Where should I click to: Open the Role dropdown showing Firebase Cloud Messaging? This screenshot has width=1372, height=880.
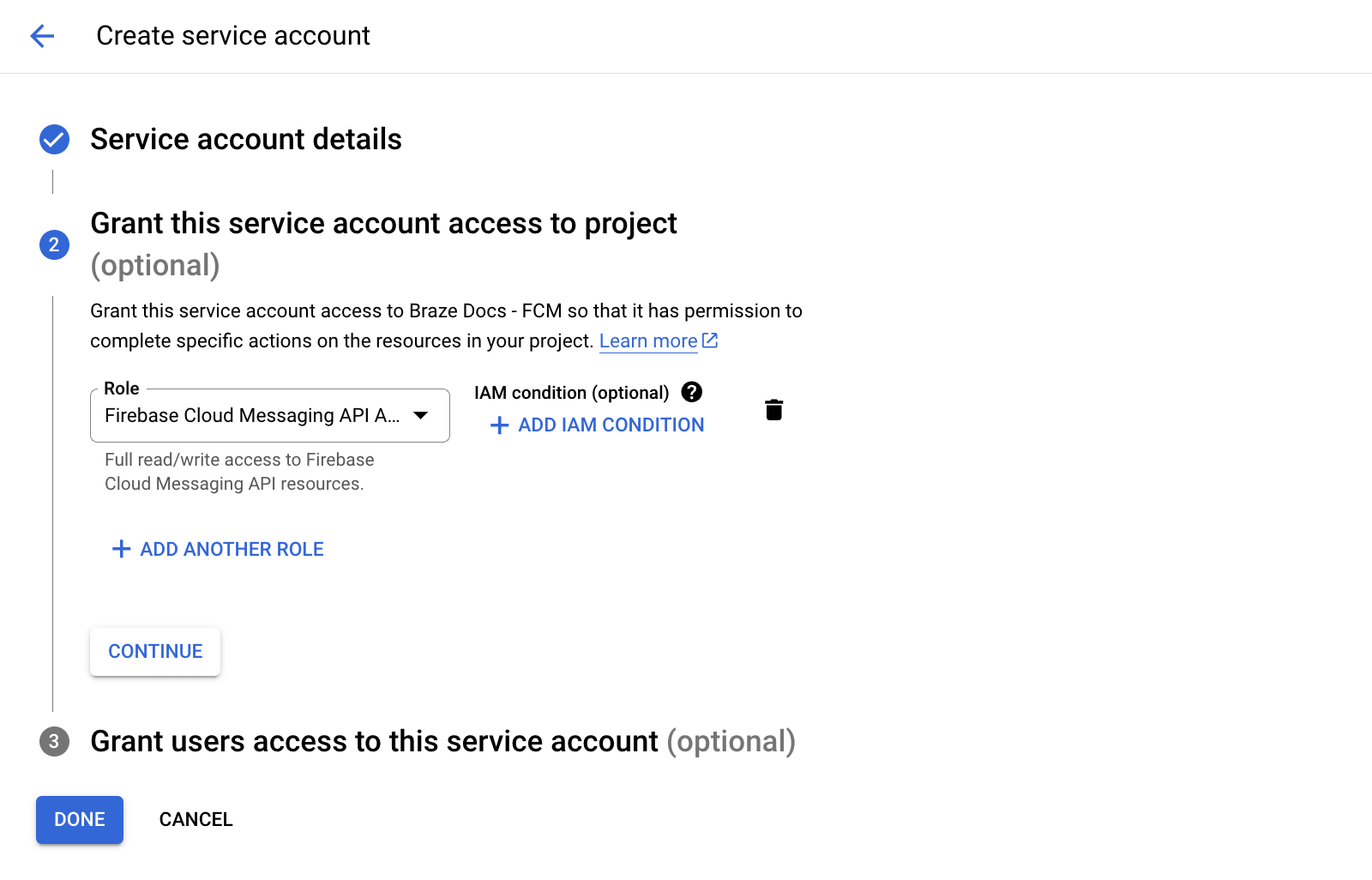252,416
